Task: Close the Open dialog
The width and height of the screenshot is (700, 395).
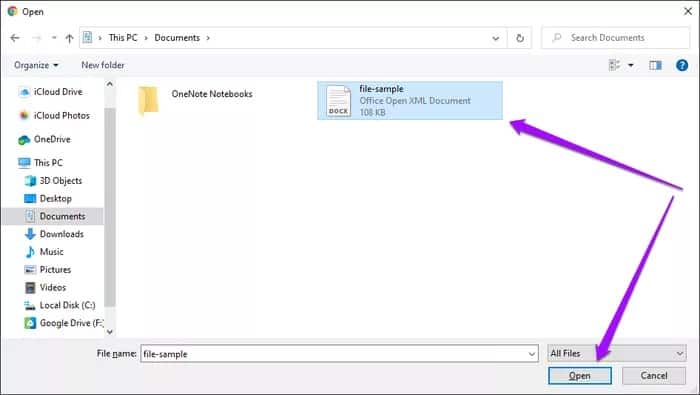Action: click(x=688, y=11)
